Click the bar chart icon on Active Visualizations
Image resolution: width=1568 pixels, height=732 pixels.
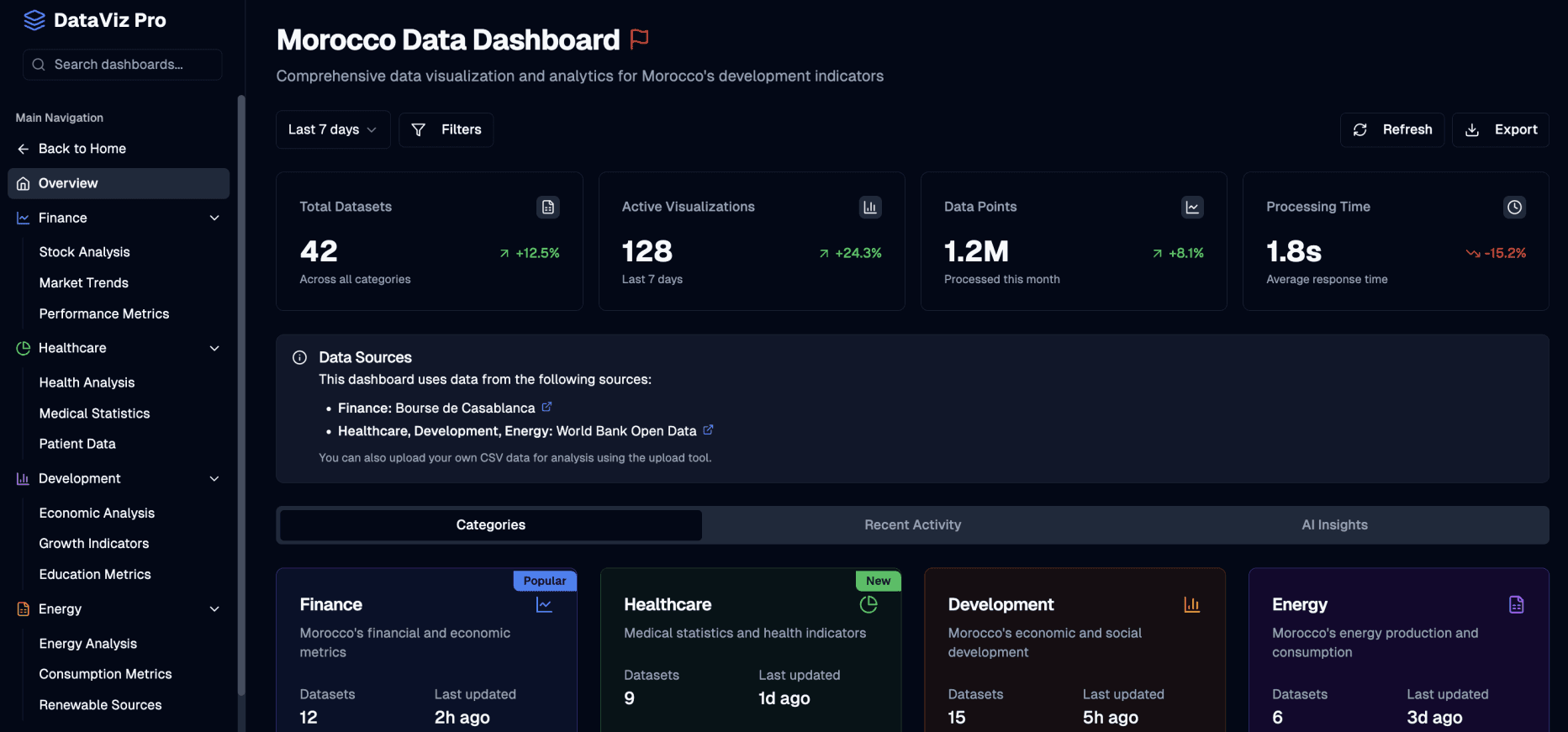tap(870, 207)
